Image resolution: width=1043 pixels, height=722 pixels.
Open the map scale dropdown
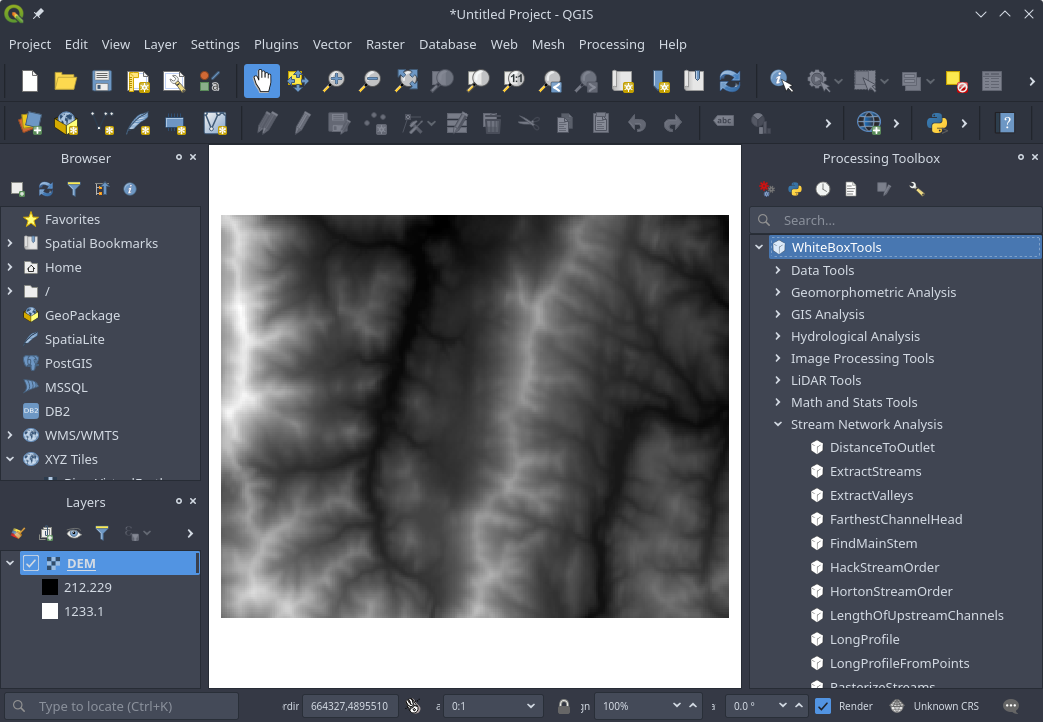pos(531,706)
